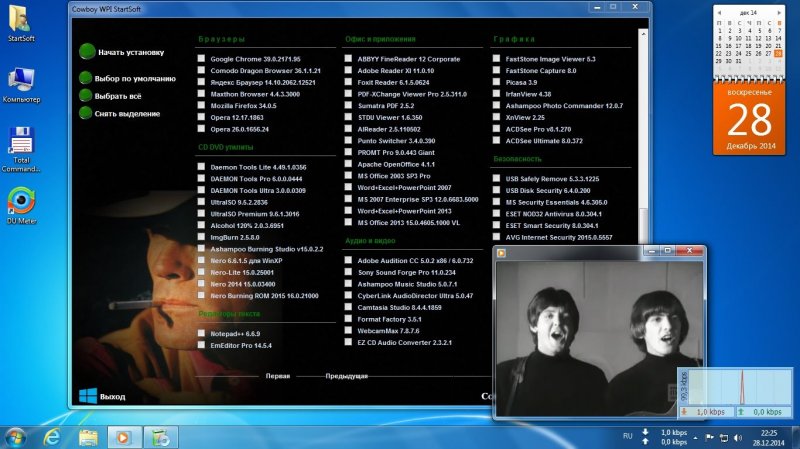This screenshot has width=800, height=449.
Task: Check Notepad++ 6.6.9 checkbox
Action: click(x=201, y=333)
